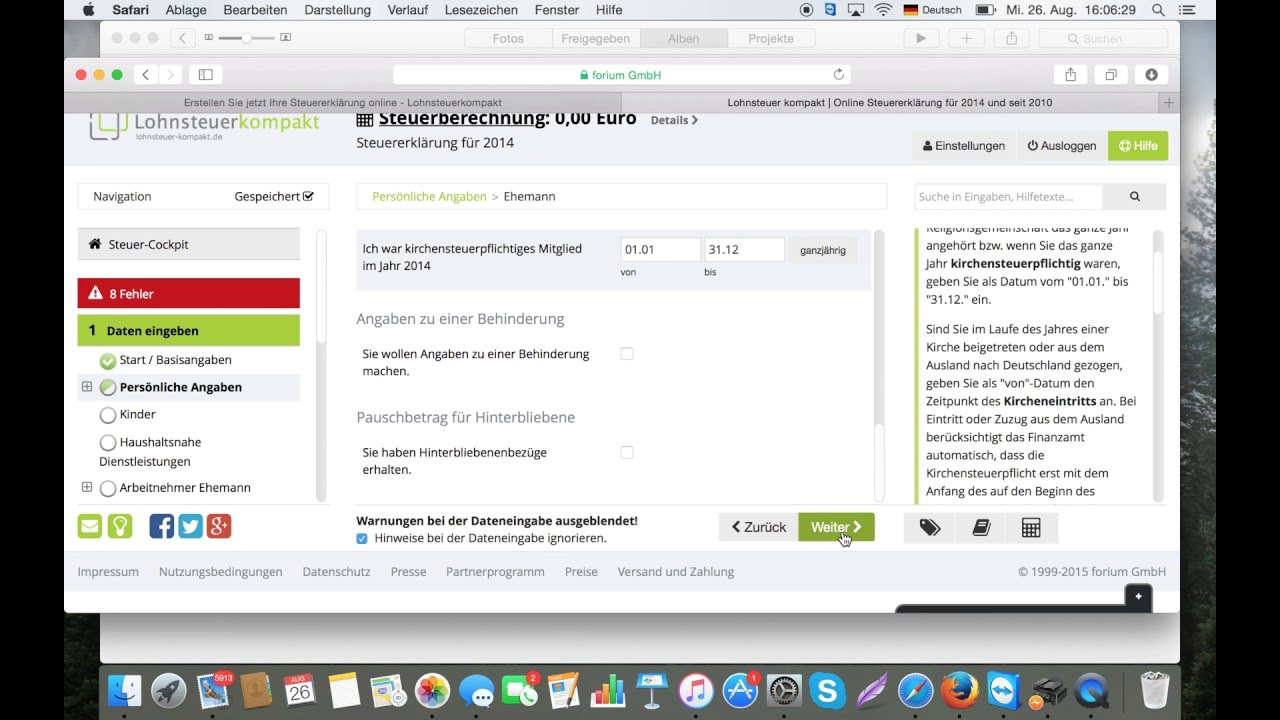The image size is (1280, 720).
Task: Expand Steuerberechnung Details
Action: [x=674, y=120]
